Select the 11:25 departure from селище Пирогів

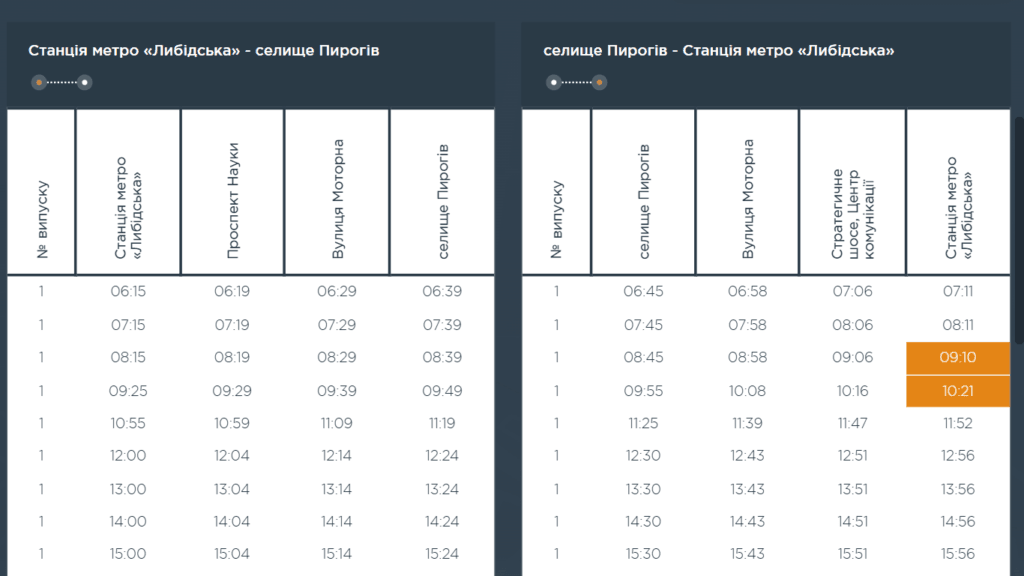[x=644, y=423]
